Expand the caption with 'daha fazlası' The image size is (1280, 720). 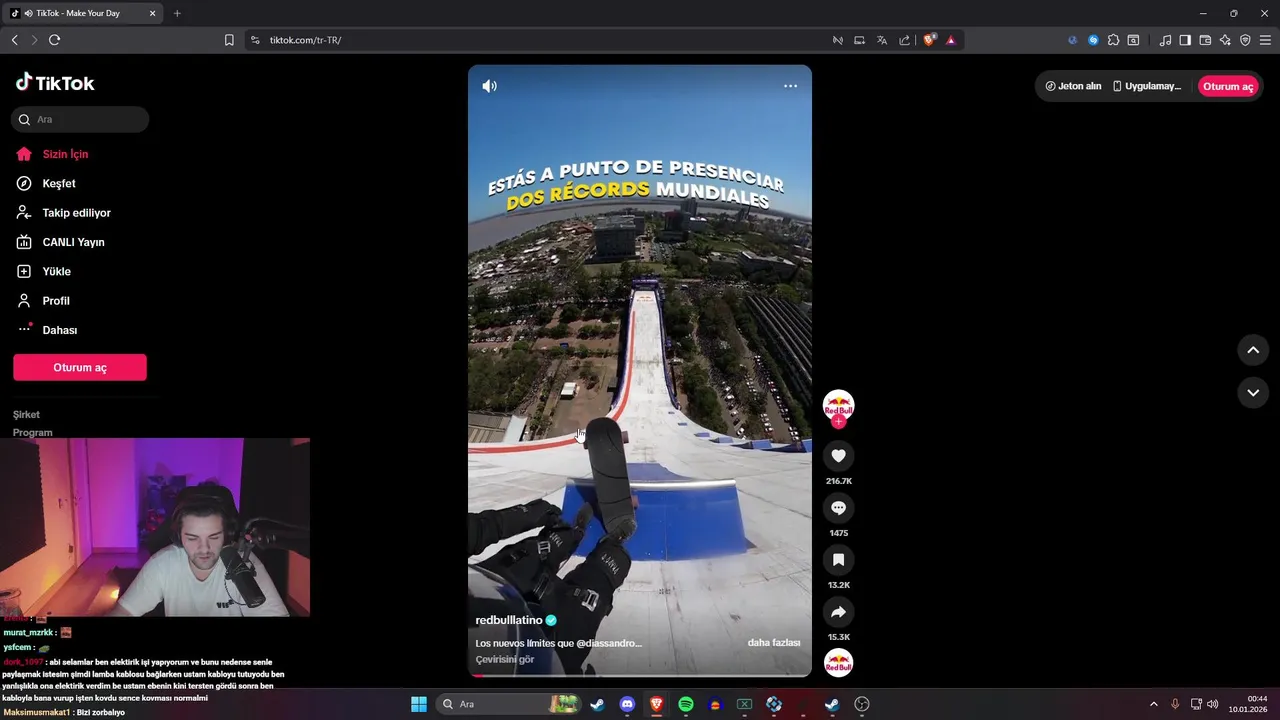[774, 643]
